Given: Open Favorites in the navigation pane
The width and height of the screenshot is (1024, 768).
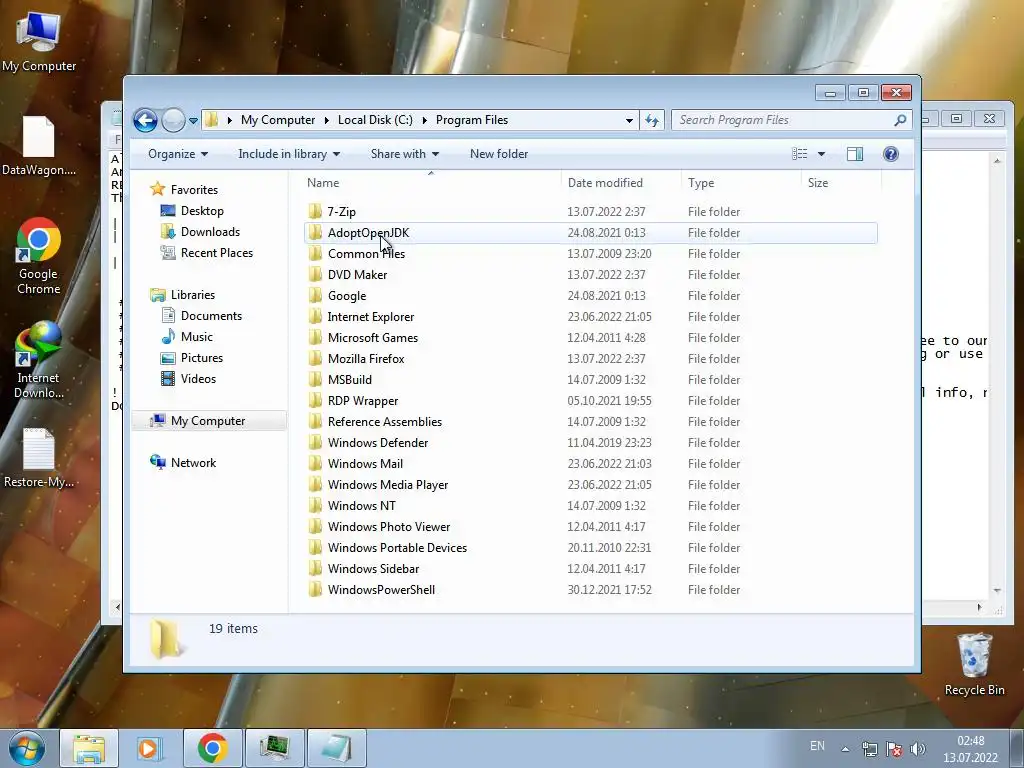Looking at the screenshot, I should tap(194, 189).
